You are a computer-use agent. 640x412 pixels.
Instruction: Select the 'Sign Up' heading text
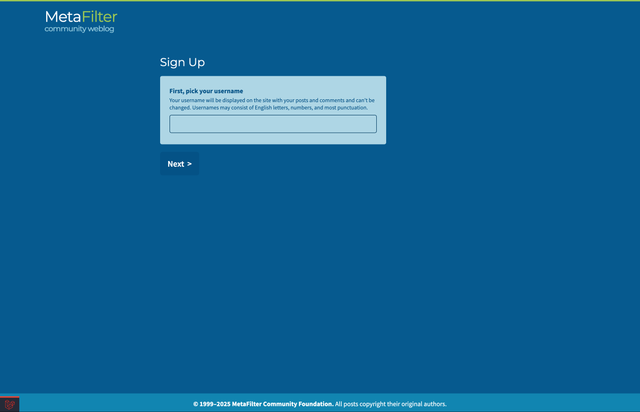tap(182, 62)
